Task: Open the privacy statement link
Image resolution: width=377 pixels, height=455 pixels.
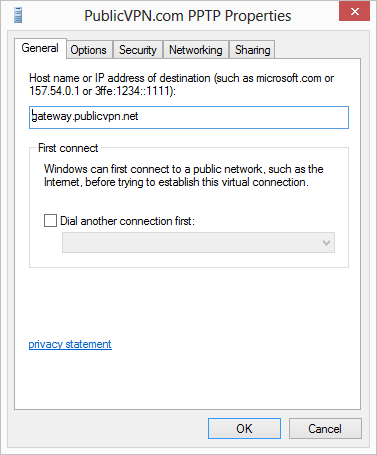Action: 70,344
